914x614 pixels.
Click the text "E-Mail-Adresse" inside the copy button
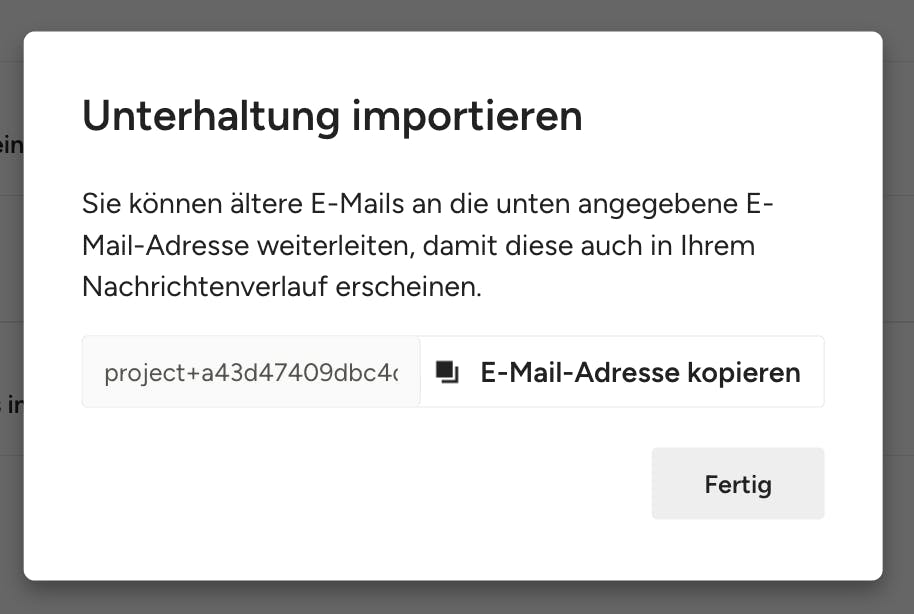[580, 373]
